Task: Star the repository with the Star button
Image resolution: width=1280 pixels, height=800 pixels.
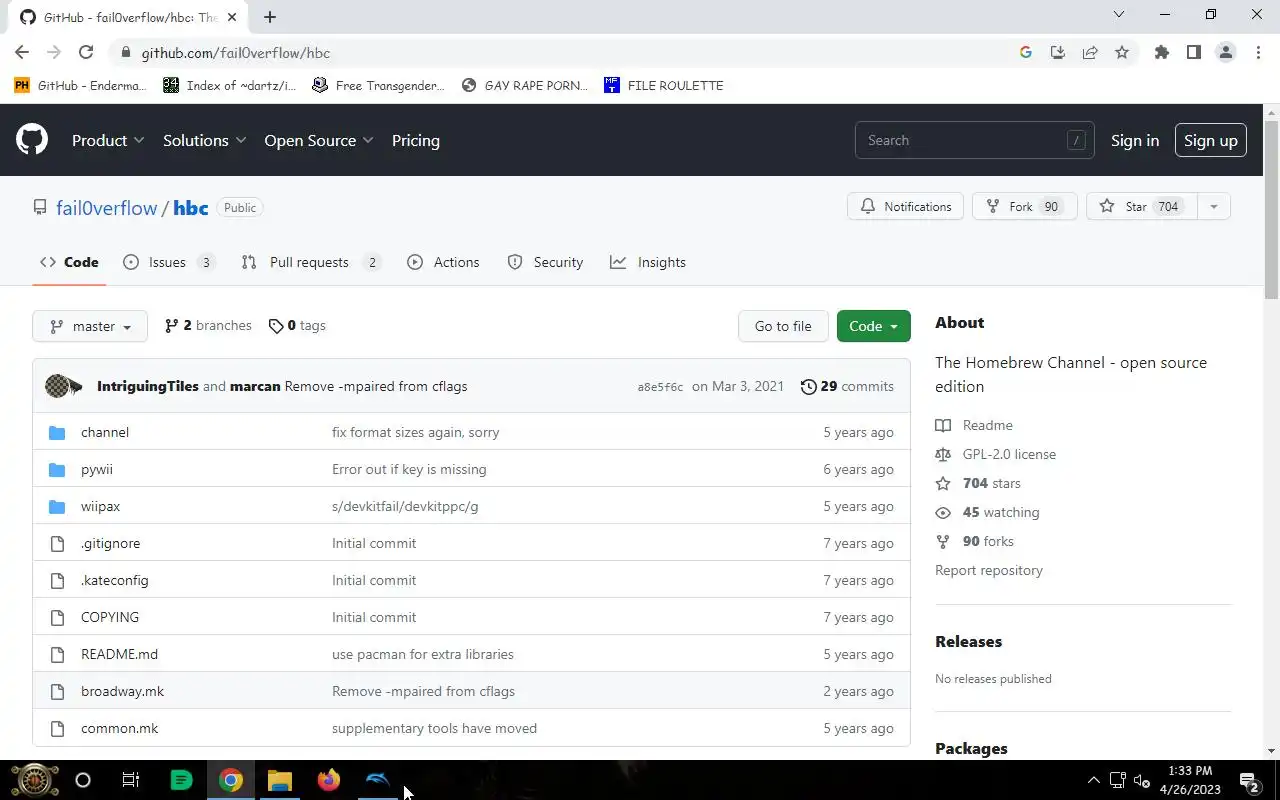Action: (x=1141, y=206)
